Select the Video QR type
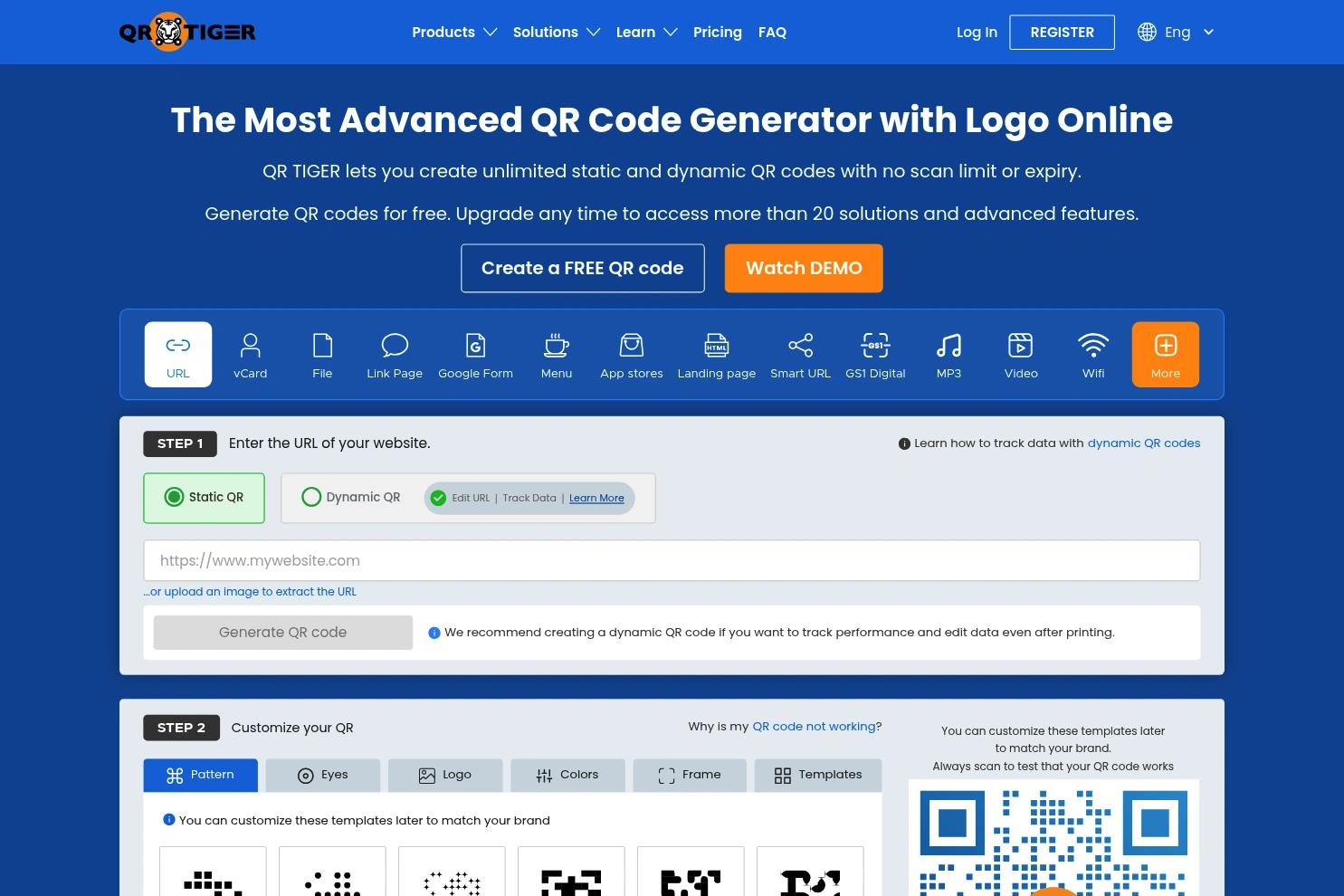Image resolution: width=1344 pixels, height=896 pixels. 1021,355
